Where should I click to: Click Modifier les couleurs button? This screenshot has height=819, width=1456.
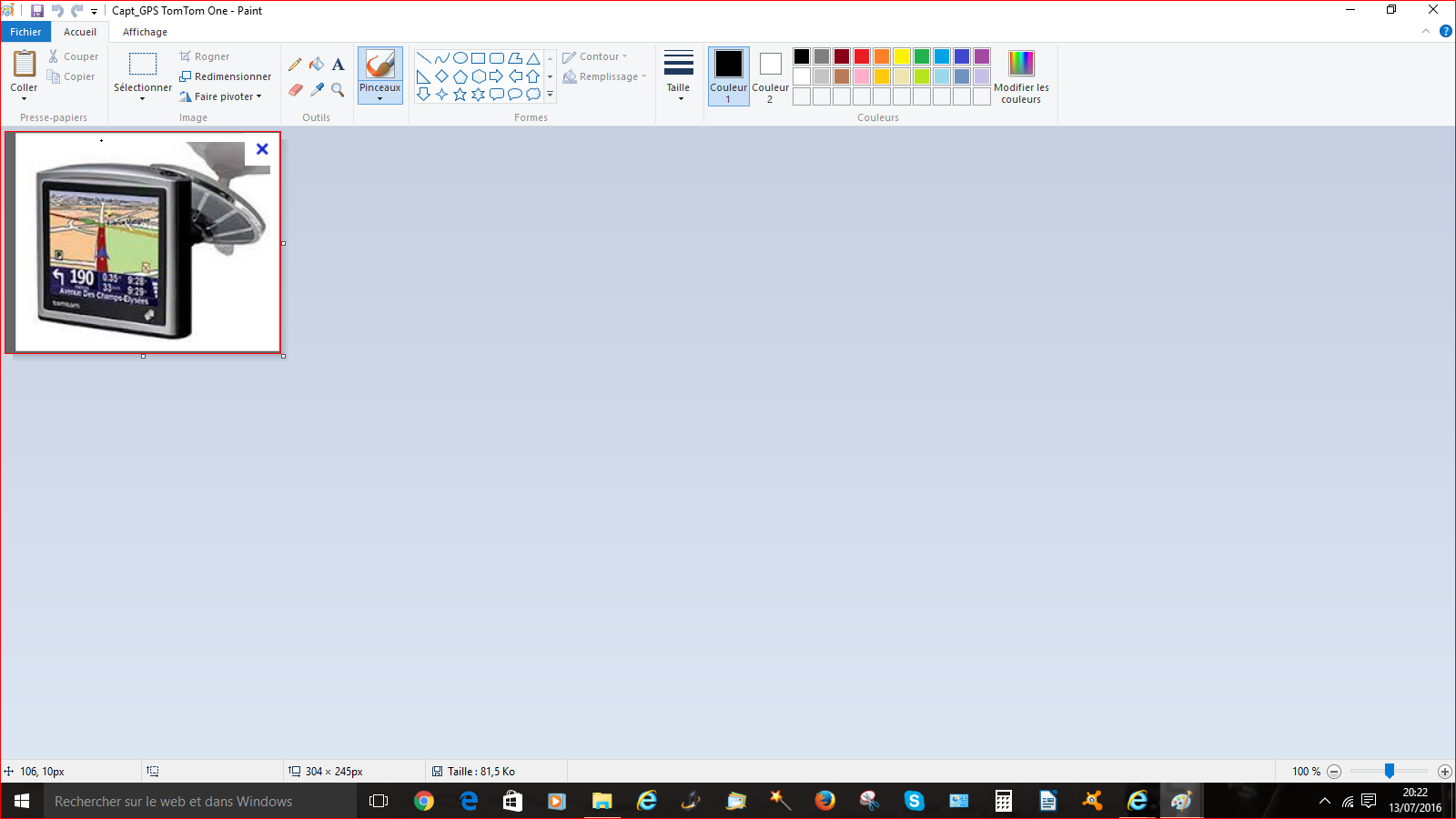coord(1021,76)
